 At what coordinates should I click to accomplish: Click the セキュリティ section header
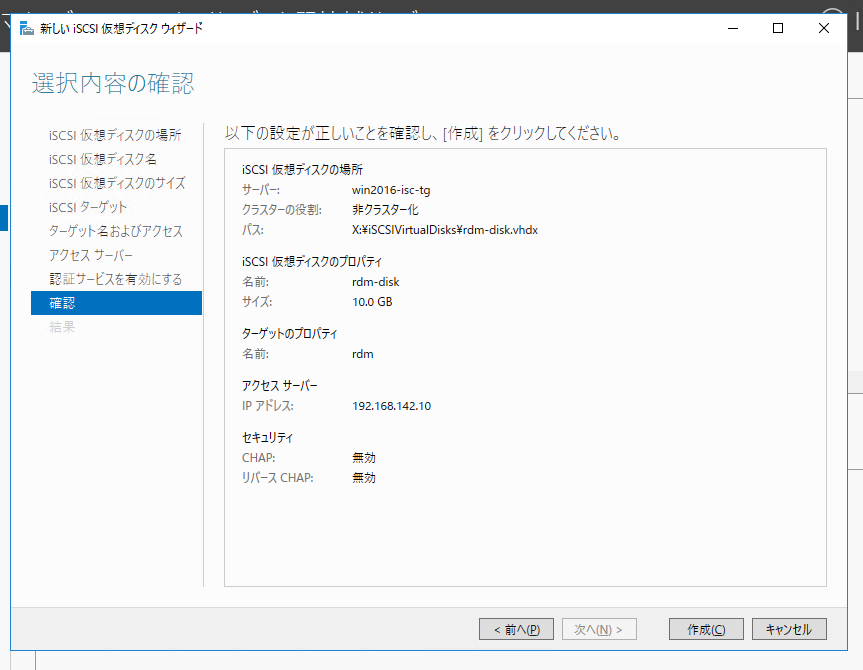[267, 438]
